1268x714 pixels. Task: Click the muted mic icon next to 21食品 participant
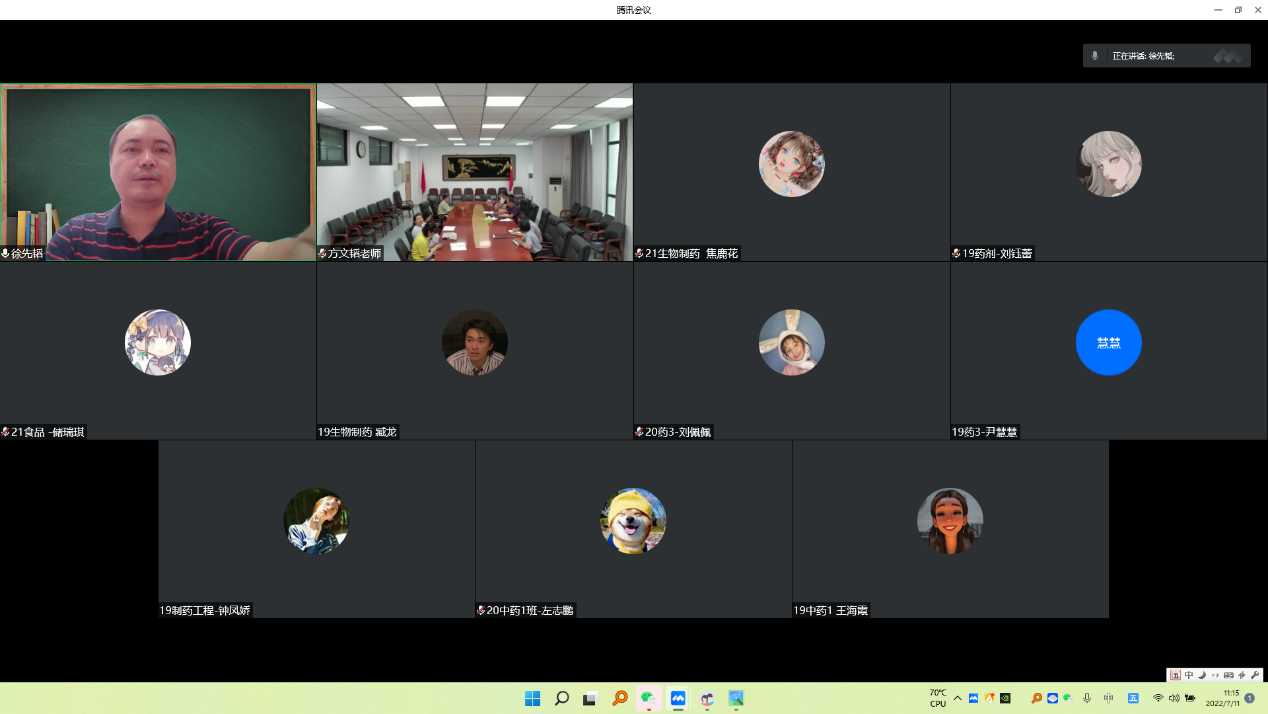(x=5, y=432)
